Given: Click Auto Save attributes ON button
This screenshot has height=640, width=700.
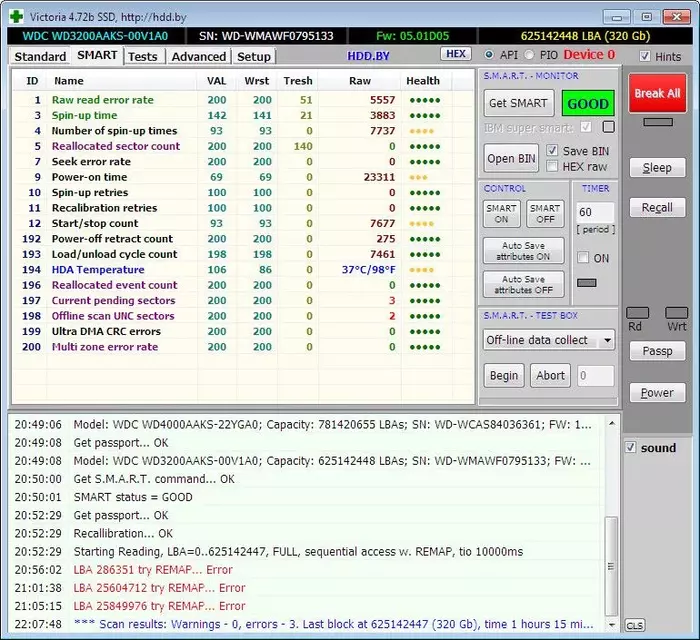Looking at the screenshot, I should point(523,251).
